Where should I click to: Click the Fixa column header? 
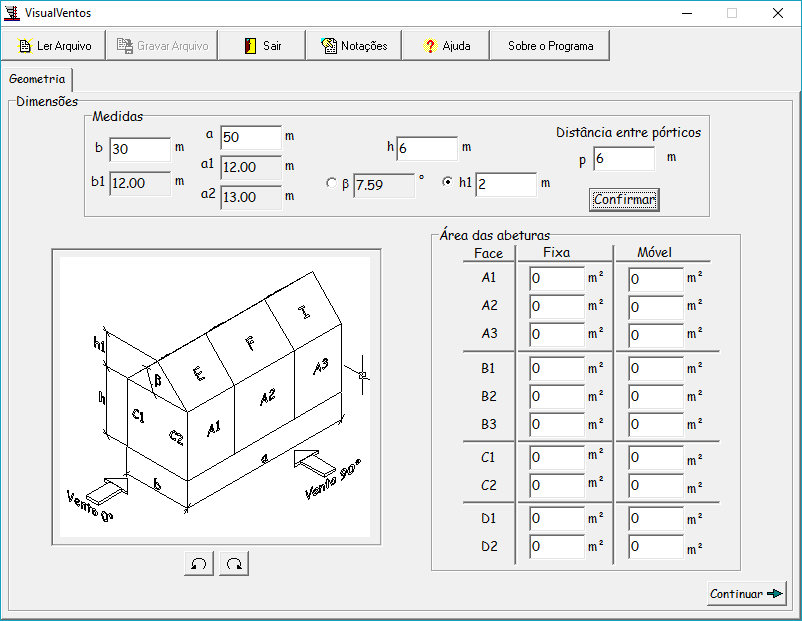556,253
